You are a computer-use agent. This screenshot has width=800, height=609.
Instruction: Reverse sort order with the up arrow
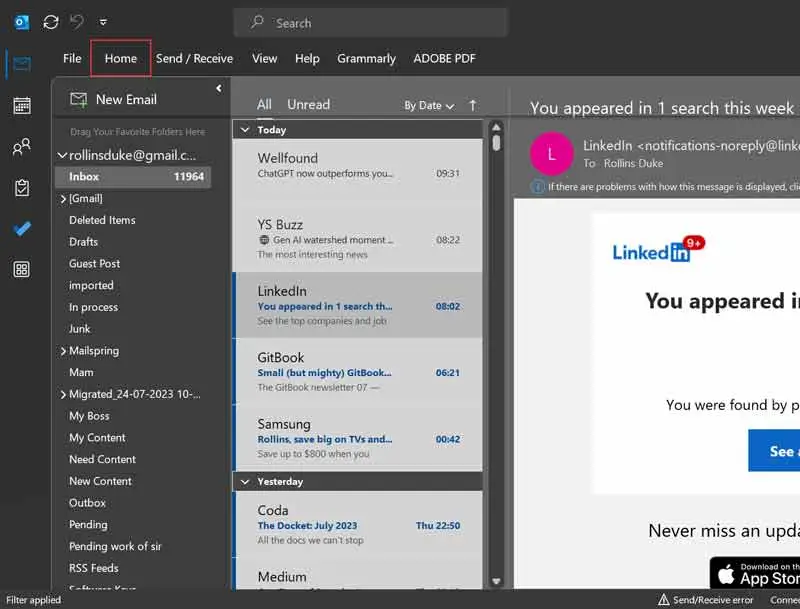pos(473,105)
